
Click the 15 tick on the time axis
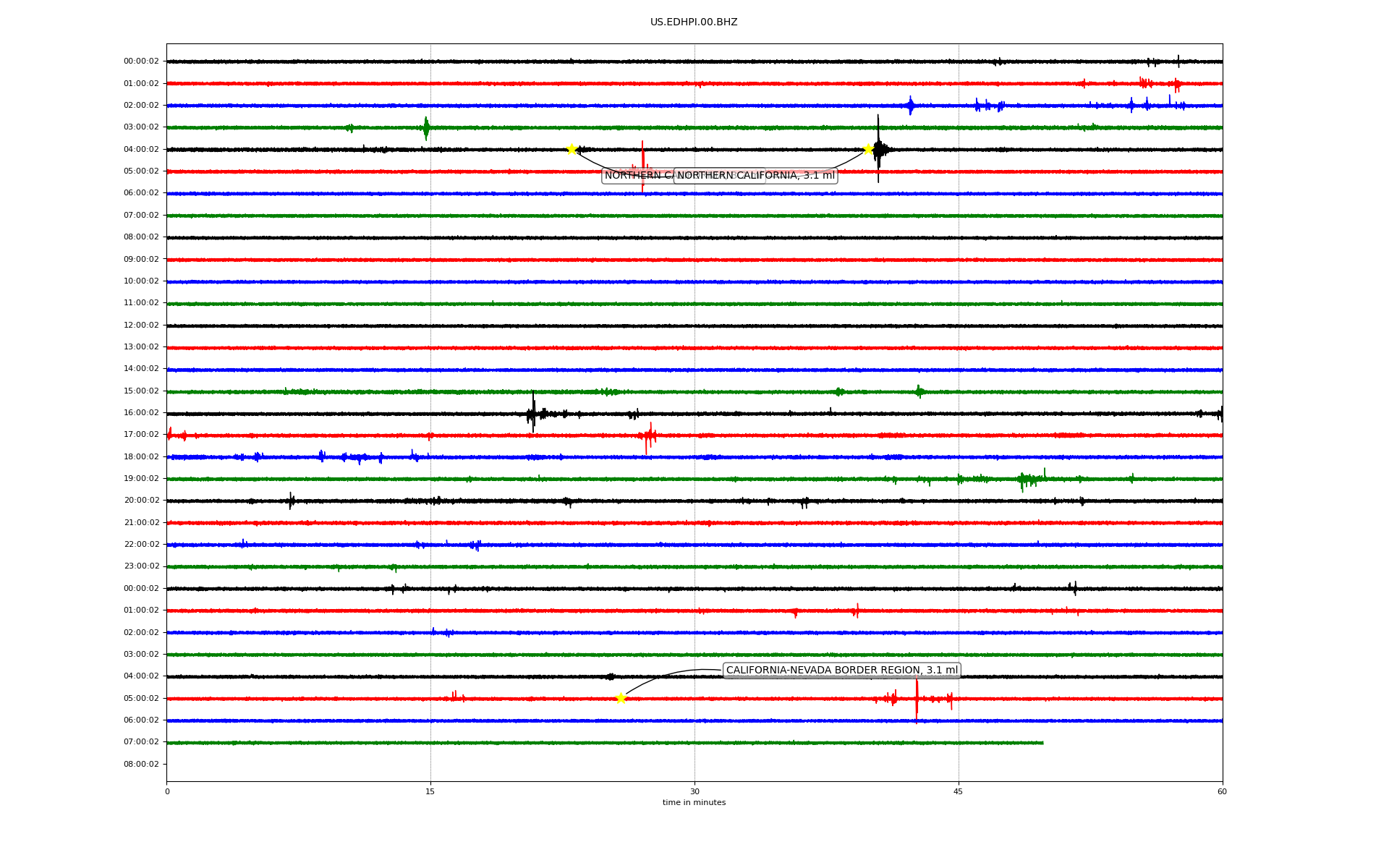(x=430, y=791)
